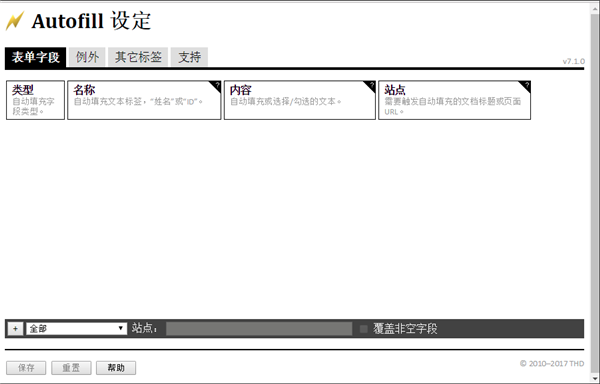
Task: Open 帮助 via bottom button
Action: point(116,368)
